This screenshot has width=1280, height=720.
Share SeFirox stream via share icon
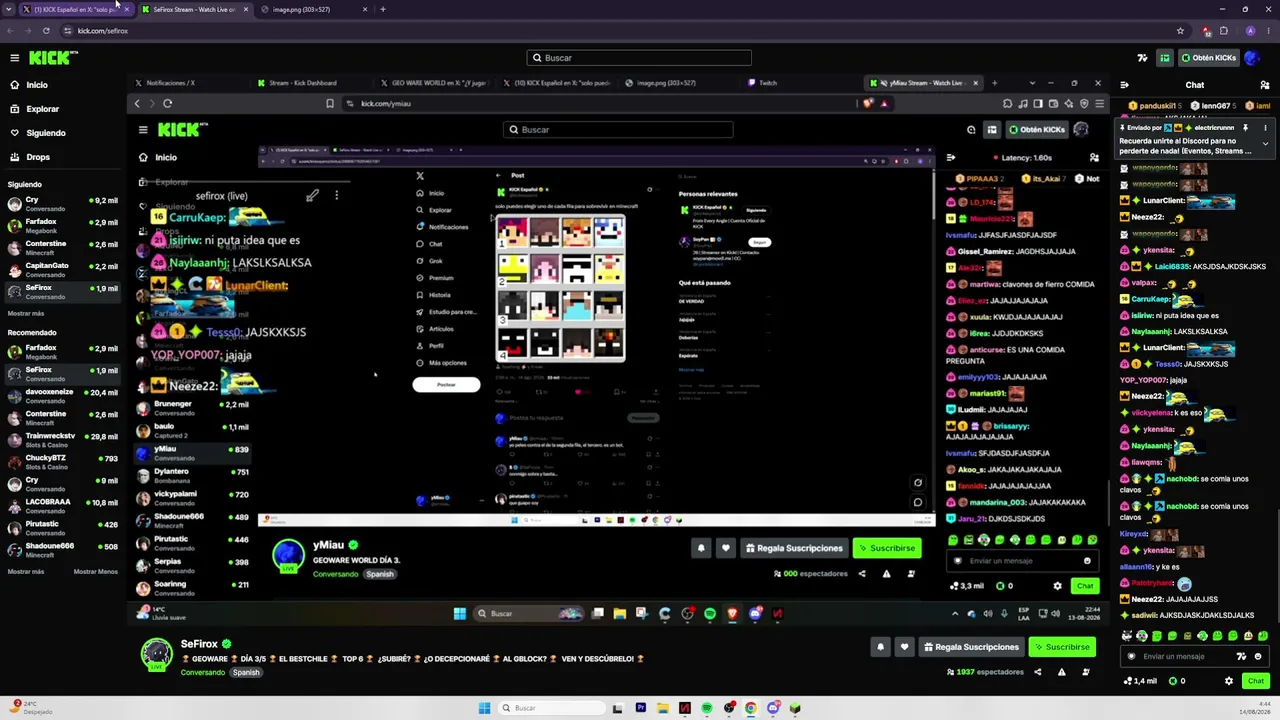[x=1037, y=672]
